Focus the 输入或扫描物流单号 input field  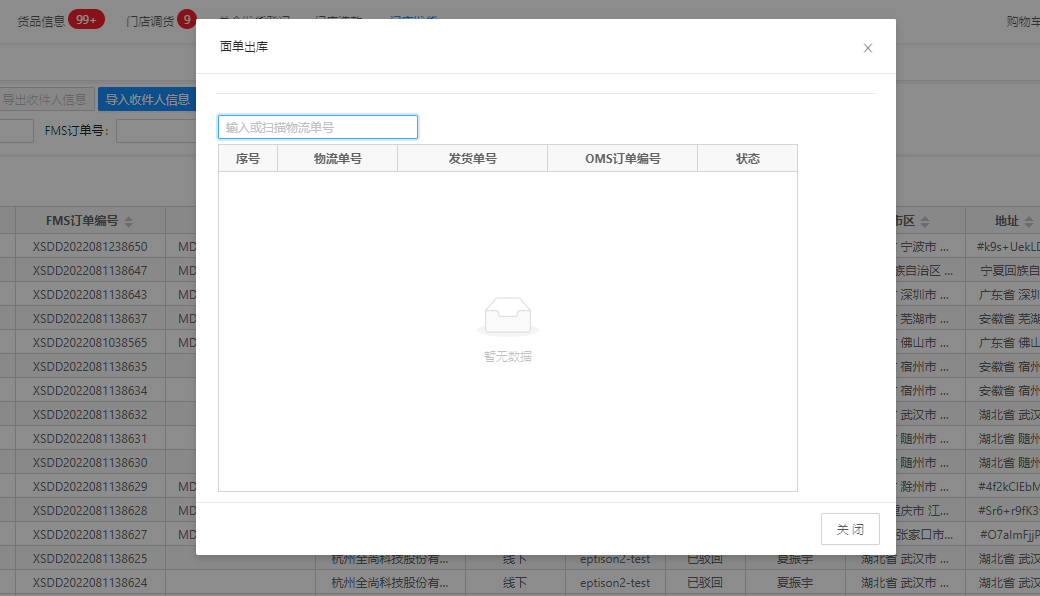[318, 127]
